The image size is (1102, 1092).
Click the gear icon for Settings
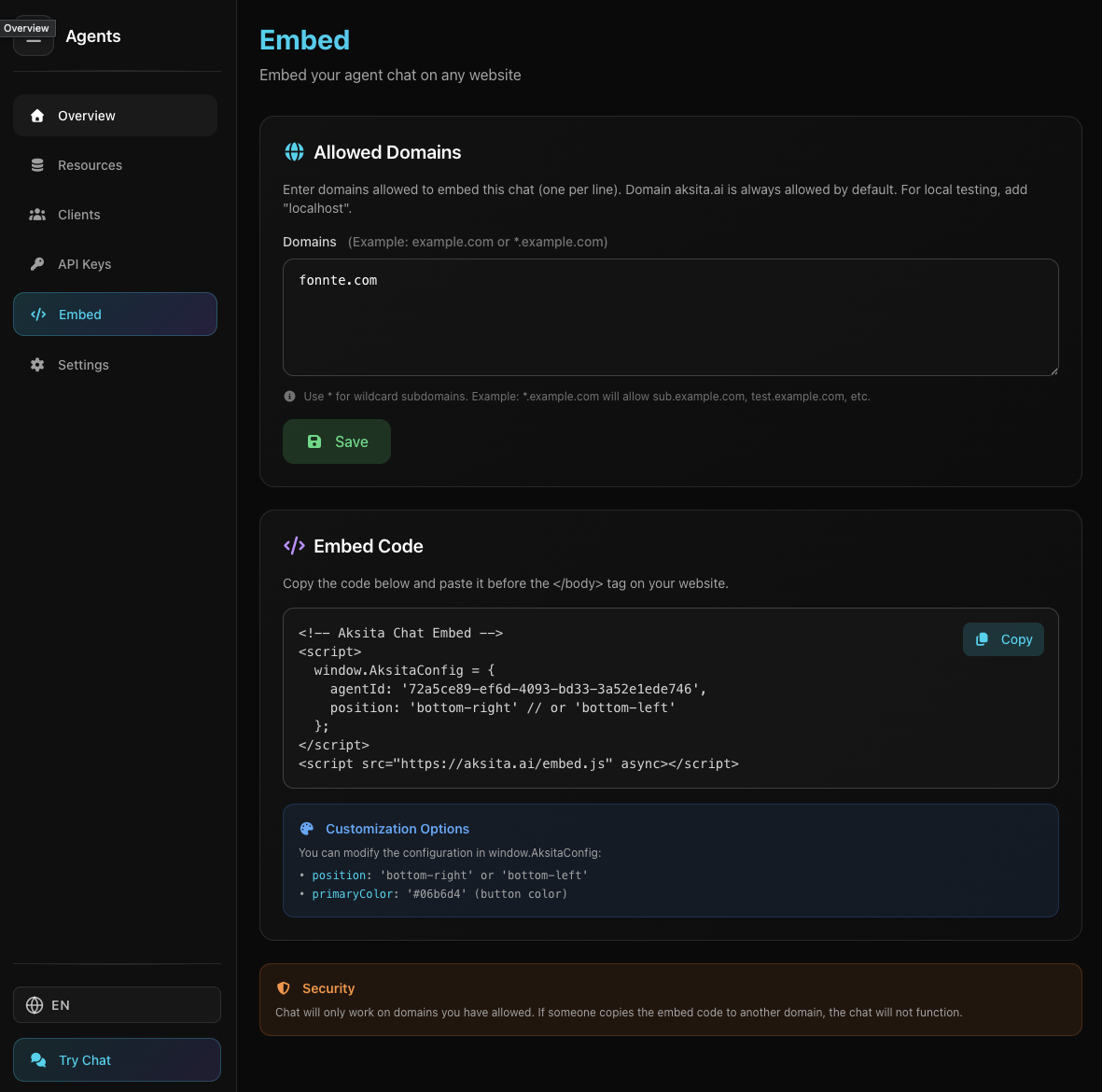coord(37,365)
